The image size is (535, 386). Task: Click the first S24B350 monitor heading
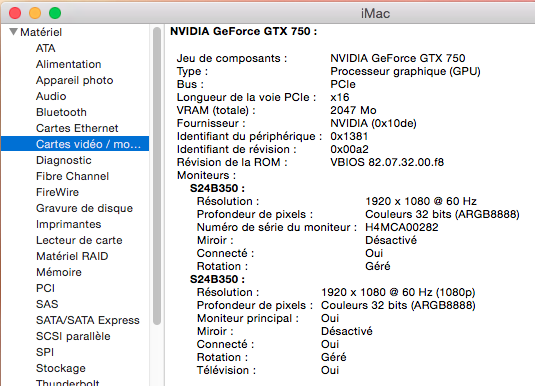217,188
